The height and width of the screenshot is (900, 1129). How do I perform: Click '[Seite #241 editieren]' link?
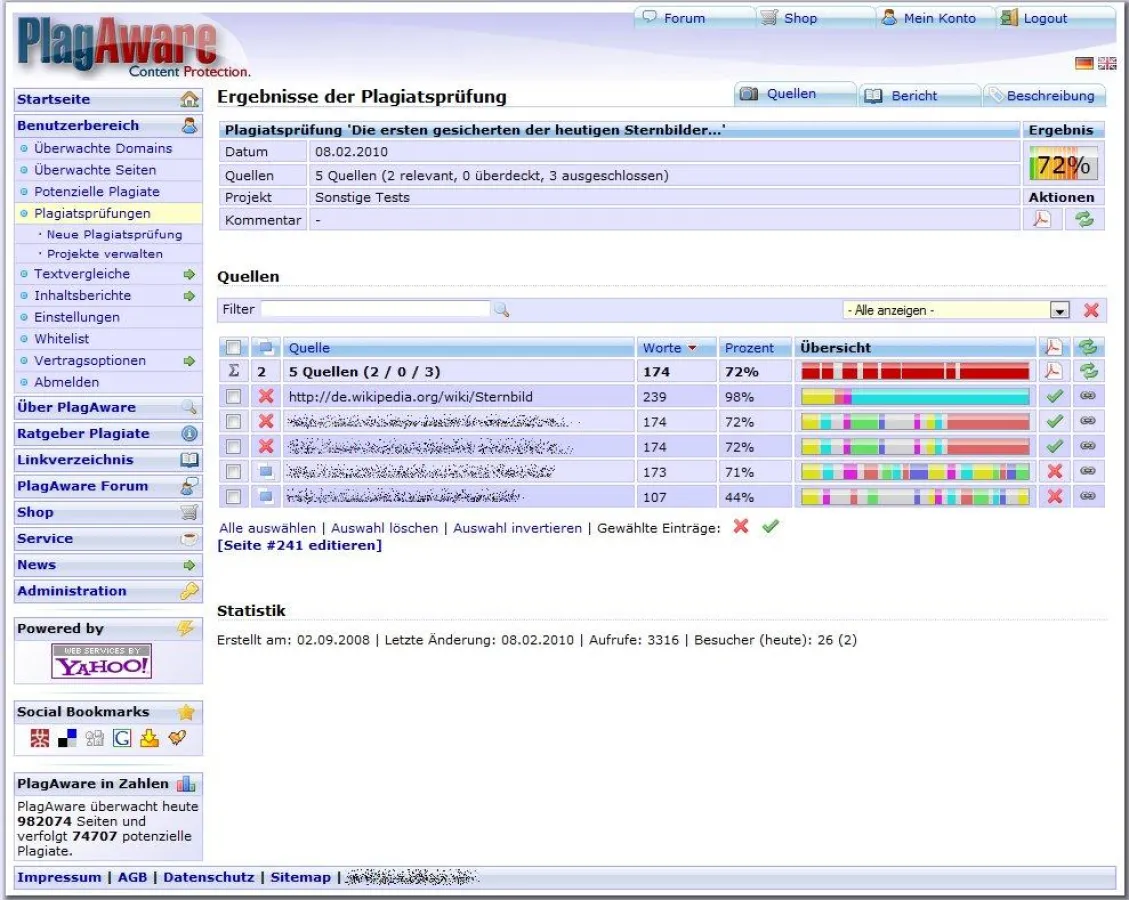coord(300,545)
